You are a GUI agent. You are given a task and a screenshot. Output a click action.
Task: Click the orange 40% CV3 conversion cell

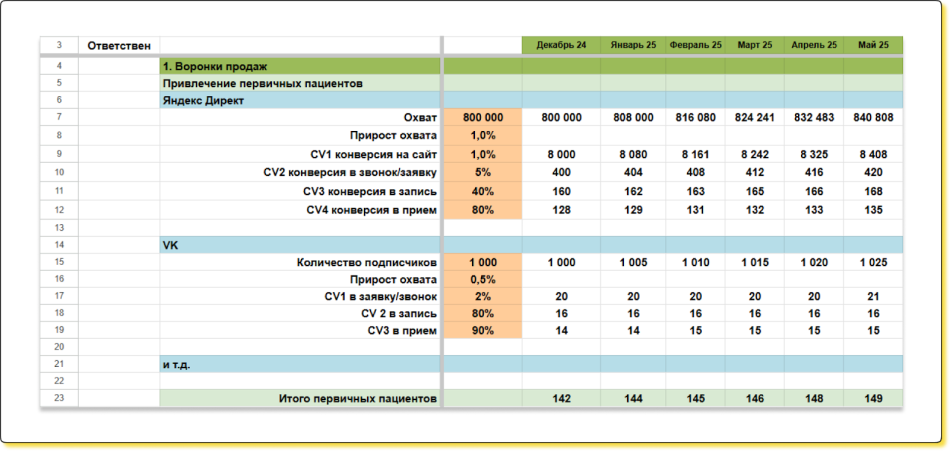[482, 191]
